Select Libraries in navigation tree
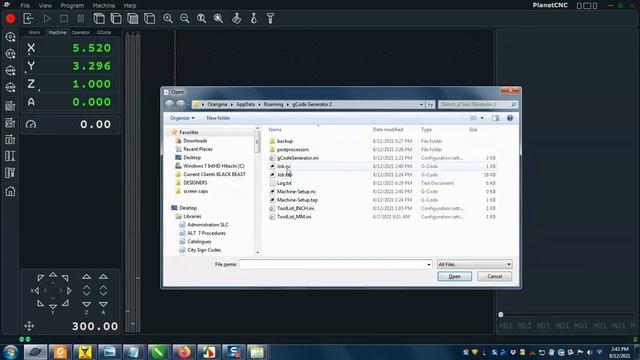Viewport: 640px width, 360px height. pyautogui.click(x=192, y=216)
